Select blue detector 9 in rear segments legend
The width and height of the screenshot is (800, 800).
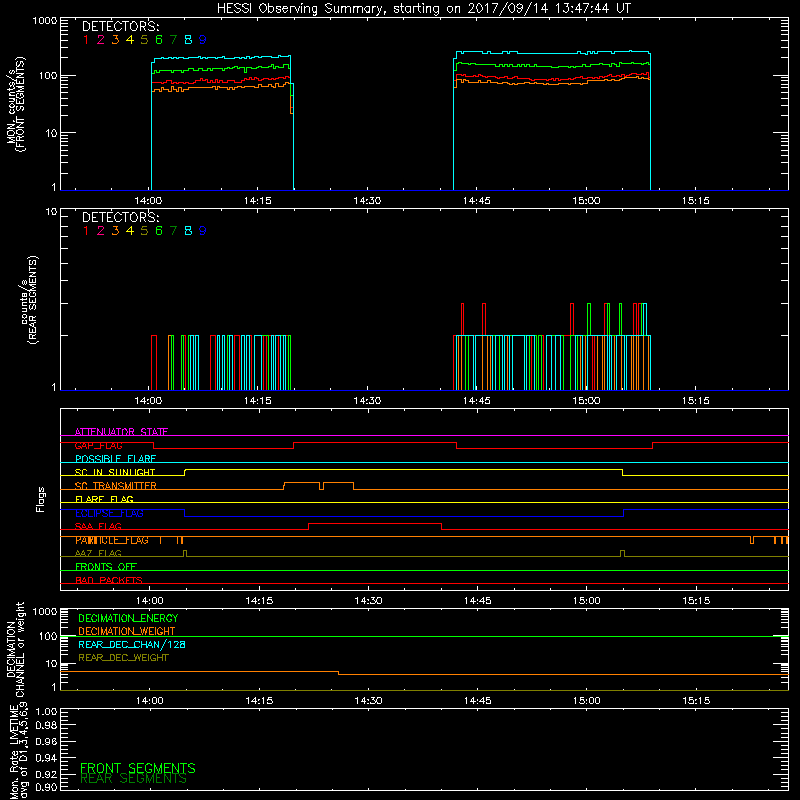click(203, 231)
